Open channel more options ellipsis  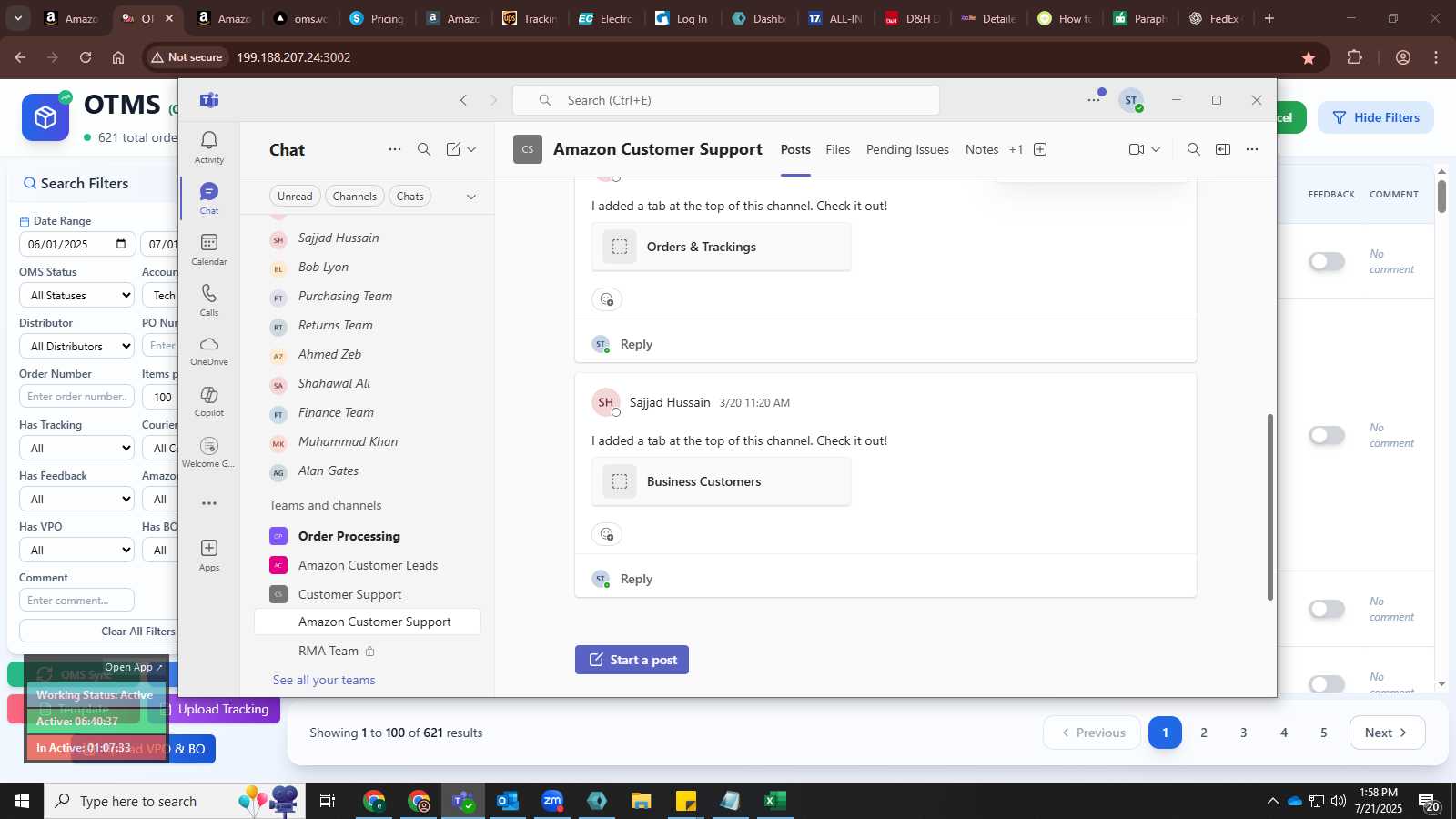[x=1252, y=149]
